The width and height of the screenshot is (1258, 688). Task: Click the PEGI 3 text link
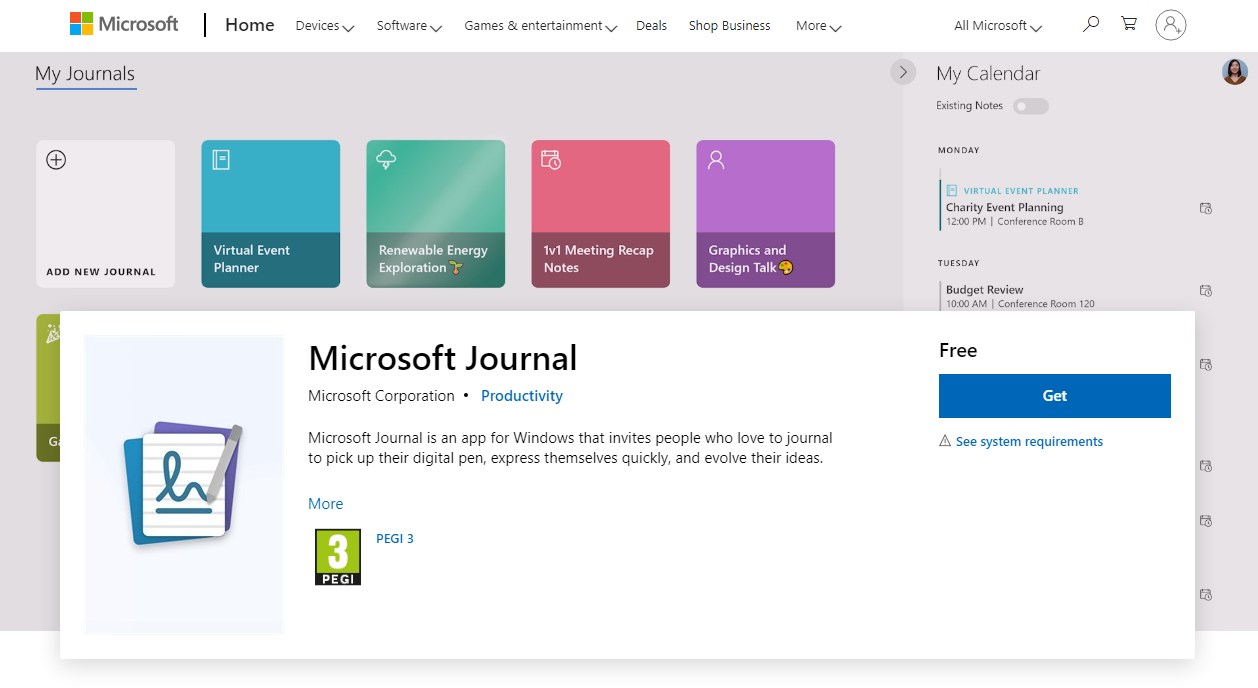(395, 538)
